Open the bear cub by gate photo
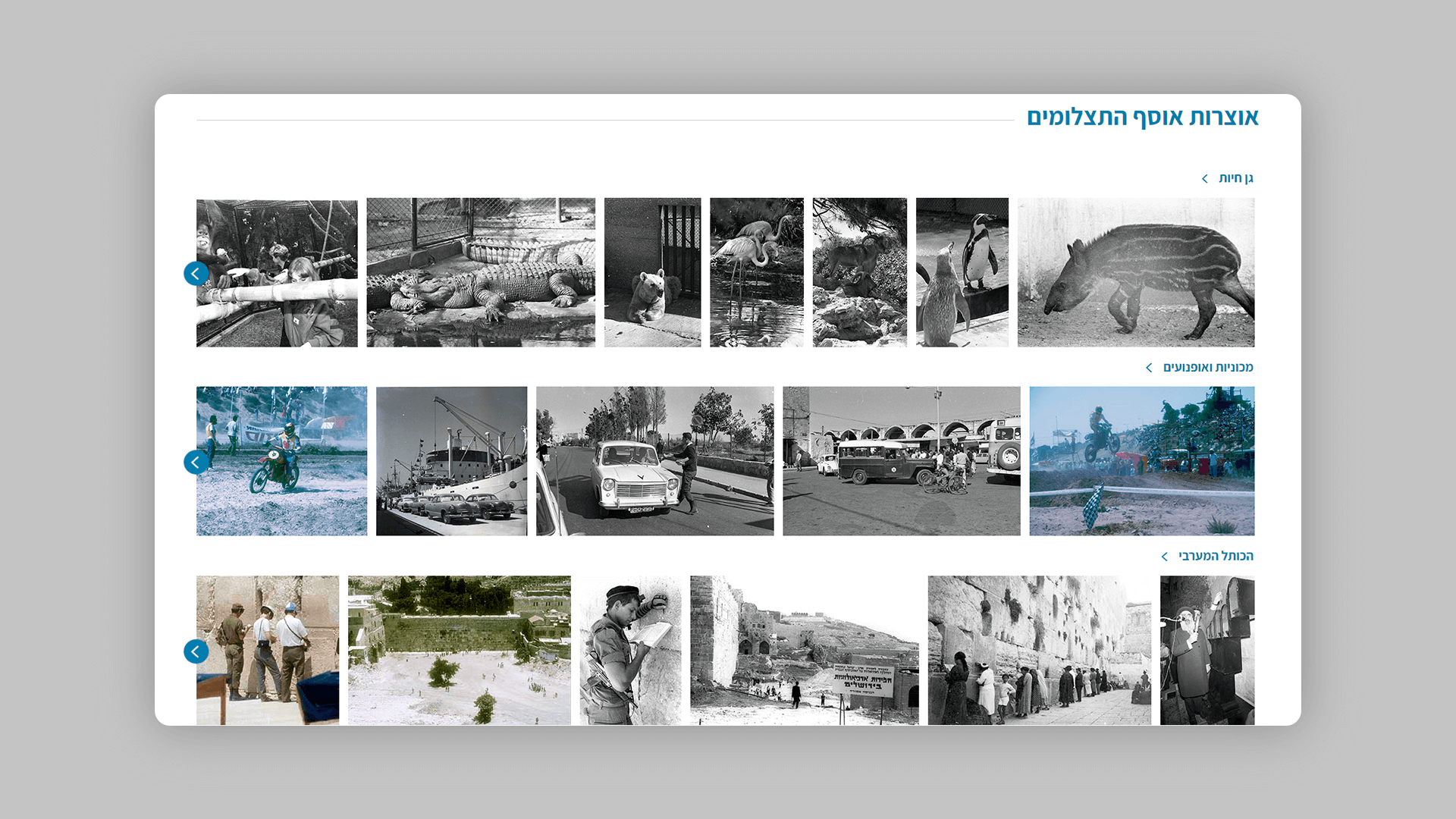1456x819 pixels. pos(652,272)
